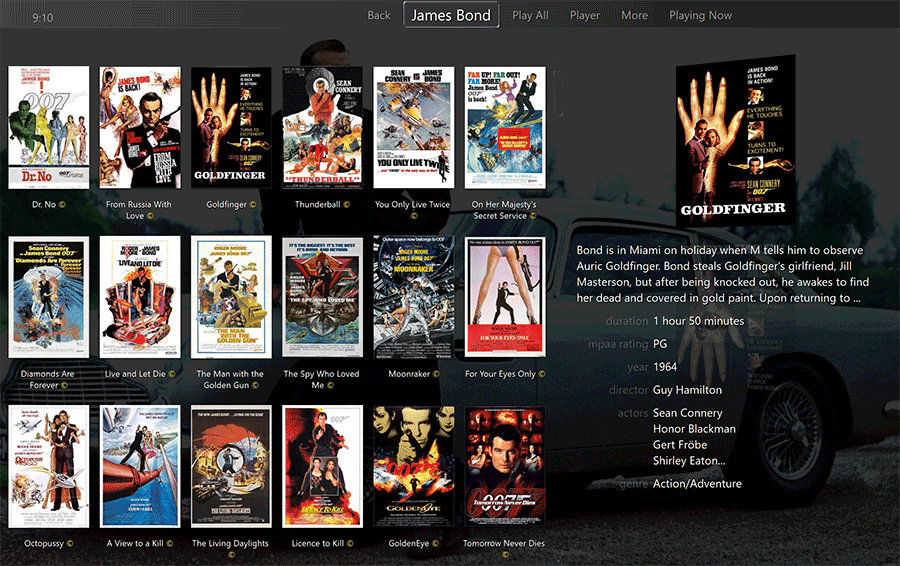
Task: Click actor name 'Gert Fröbe'
Action: [x=680, y=444]
